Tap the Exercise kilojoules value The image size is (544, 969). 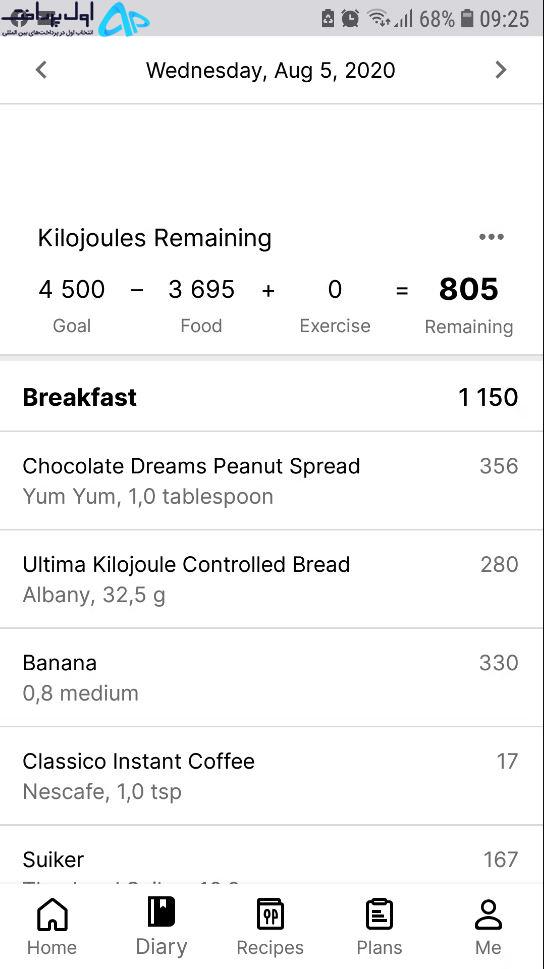pos(334,289)
